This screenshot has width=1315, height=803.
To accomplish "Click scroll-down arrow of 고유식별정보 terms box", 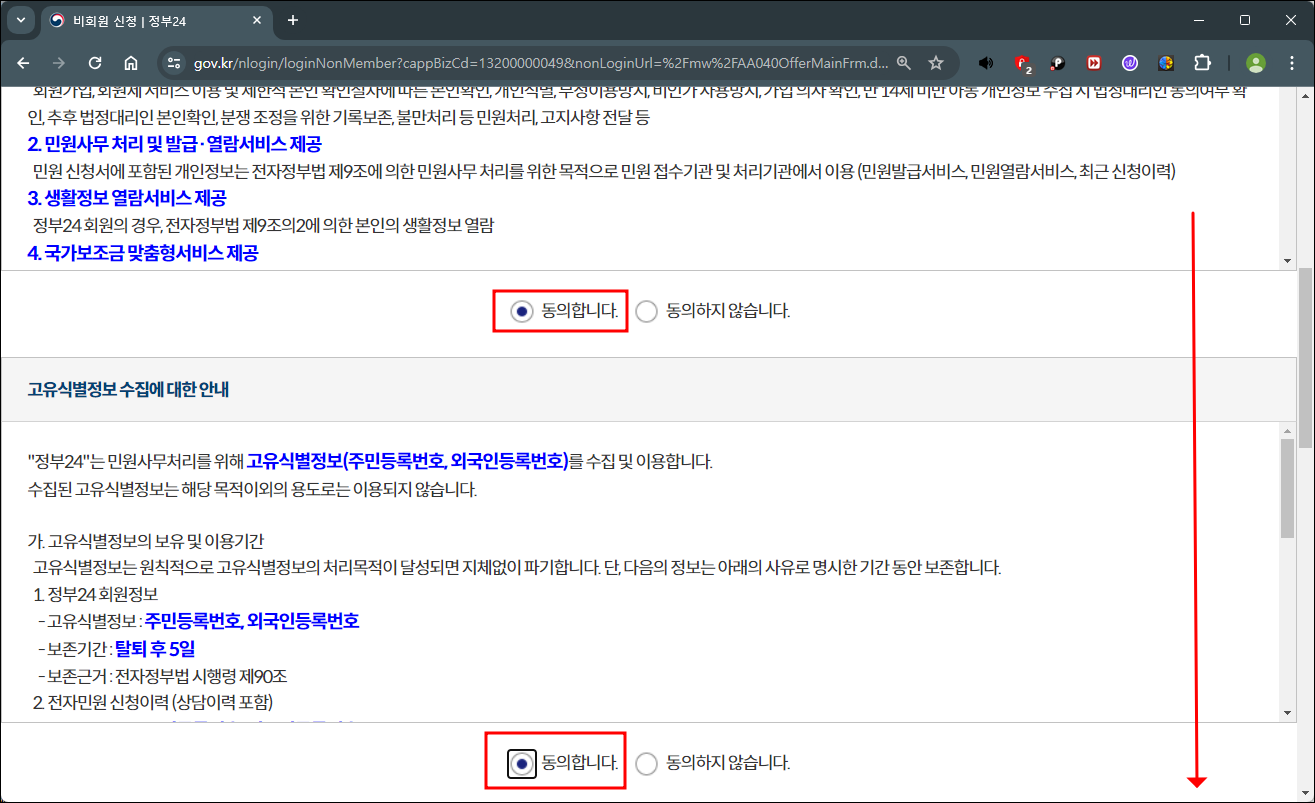I will 1287,713.
